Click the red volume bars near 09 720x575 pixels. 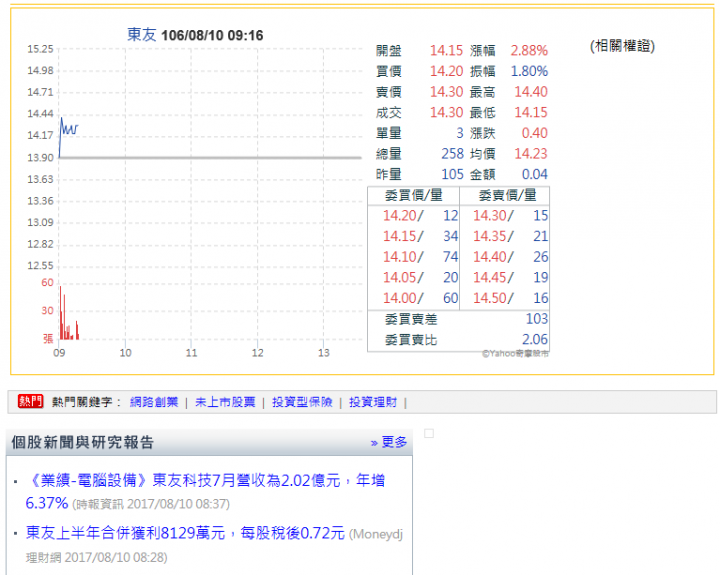(x=69, y=313)
